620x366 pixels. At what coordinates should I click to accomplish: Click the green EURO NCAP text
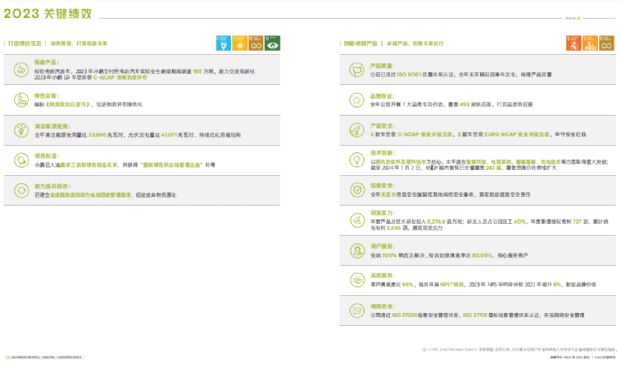click(x=516, y=134)
